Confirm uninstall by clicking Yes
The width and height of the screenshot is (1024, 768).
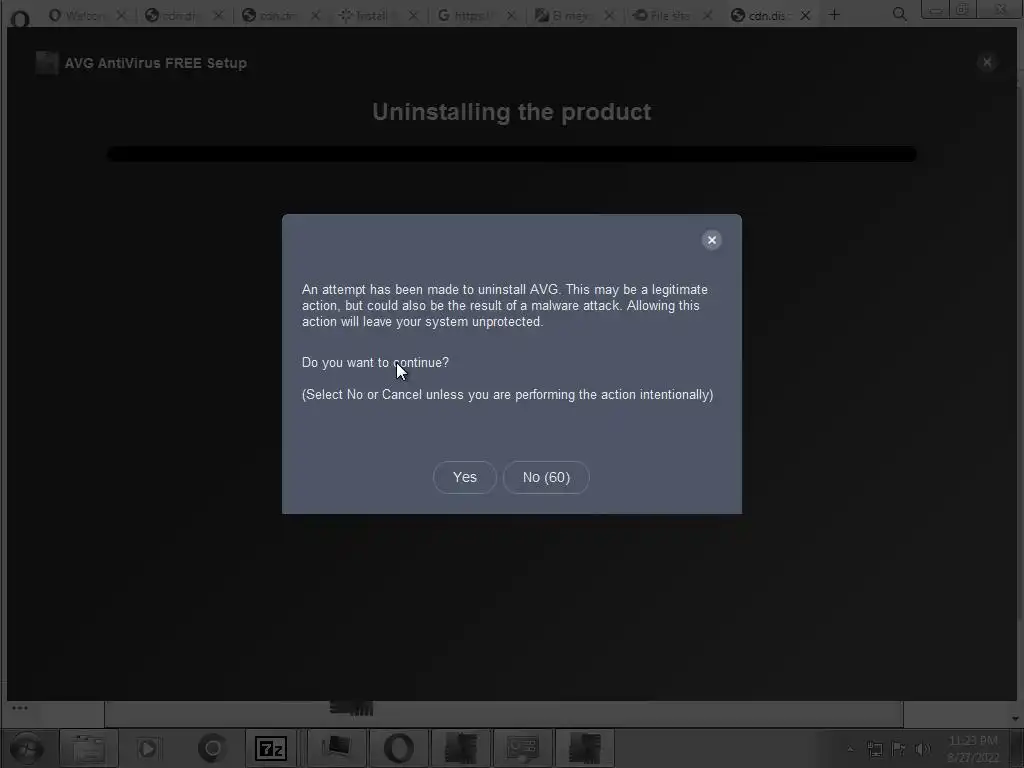click(x=464, y=477)
